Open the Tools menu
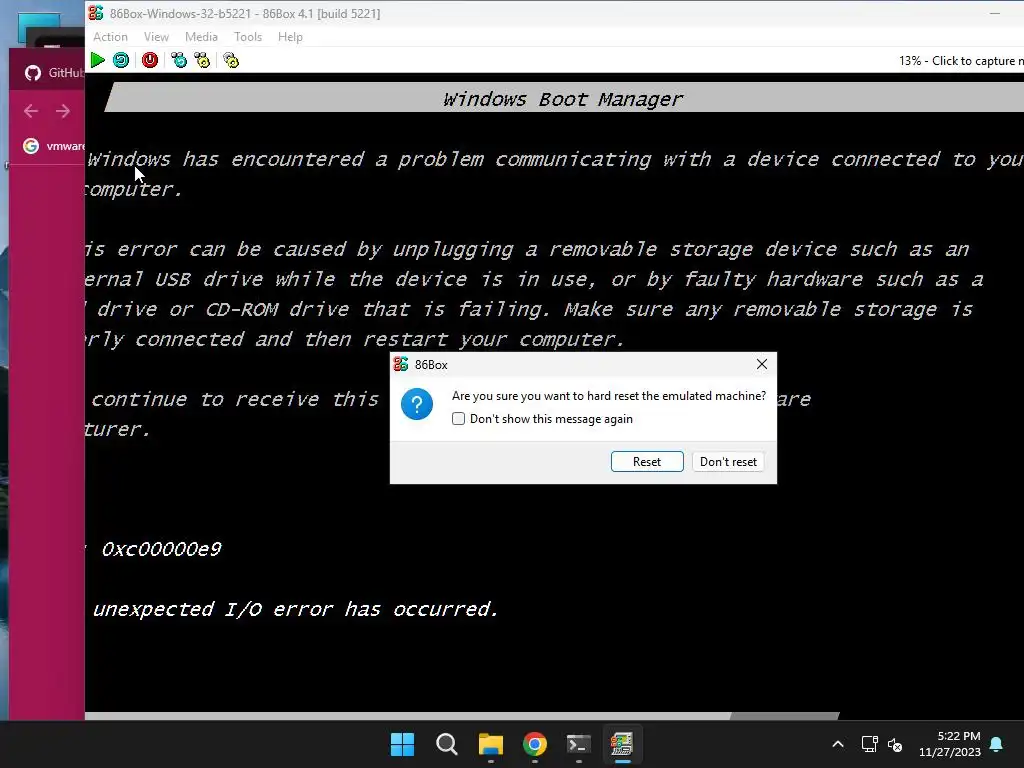1024x768 pixels. tap(248, 37)
